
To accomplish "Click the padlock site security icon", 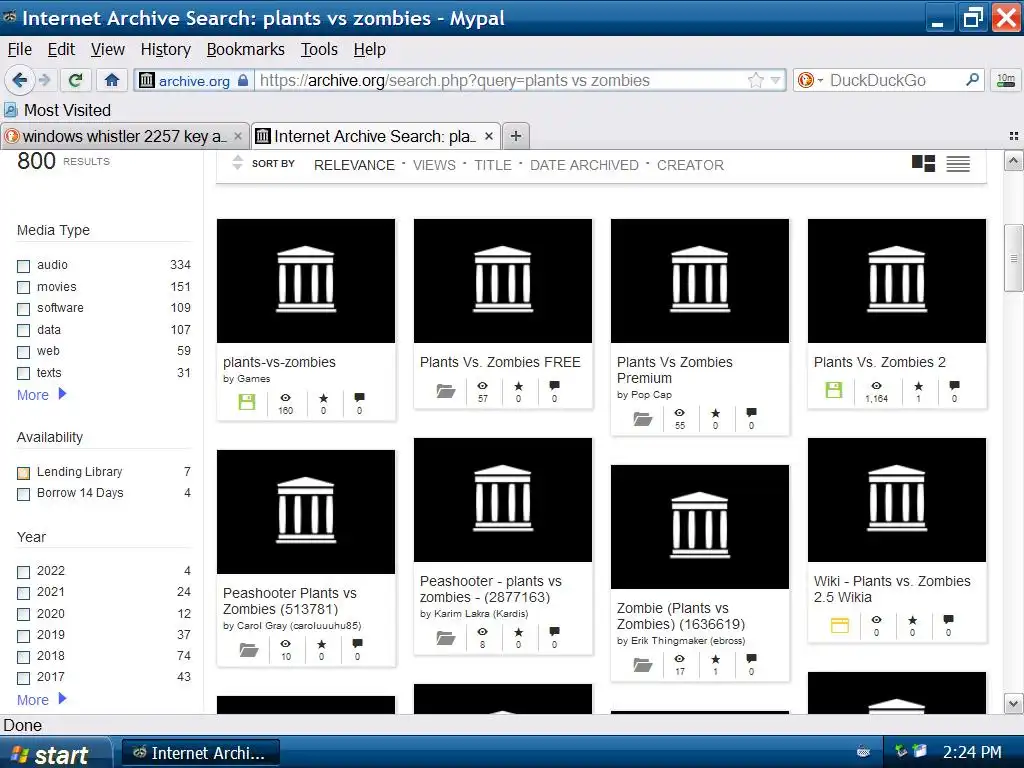I will click(x=243, y=80).
